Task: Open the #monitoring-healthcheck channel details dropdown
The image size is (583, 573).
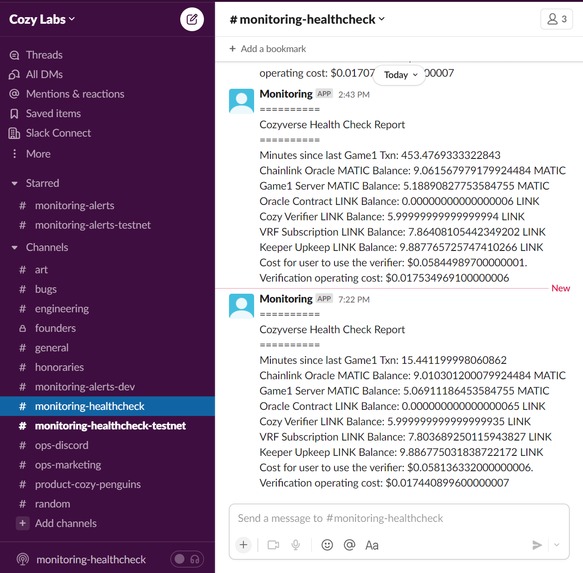Action: coord(307,19)
